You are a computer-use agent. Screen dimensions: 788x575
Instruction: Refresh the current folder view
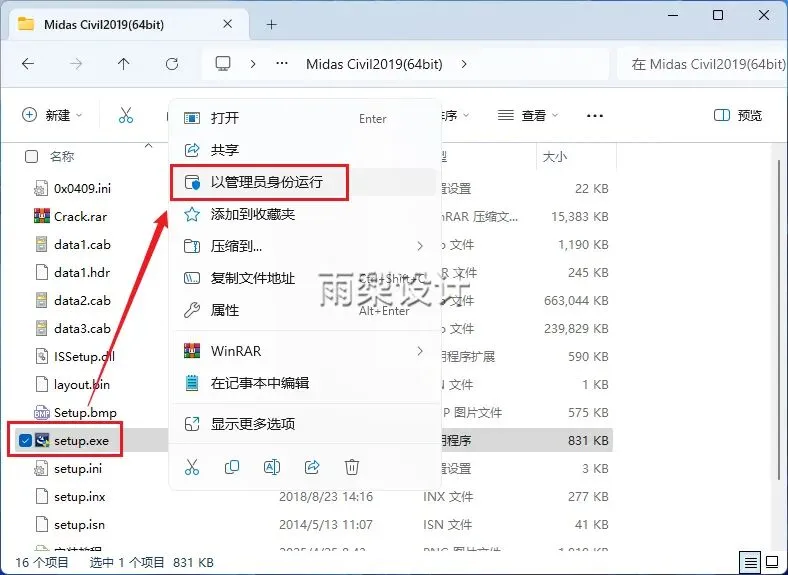tap(172, 64)
